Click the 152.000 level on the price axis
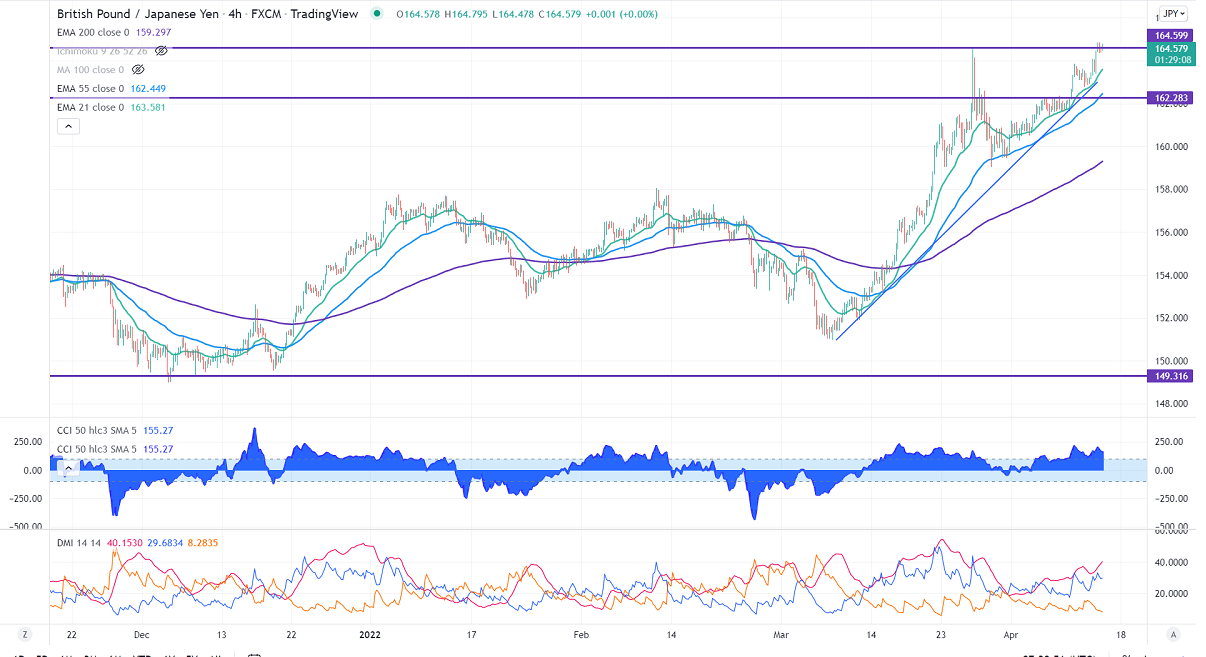The height and width of the screenshot is (657, 1206). click(1170, 318)
